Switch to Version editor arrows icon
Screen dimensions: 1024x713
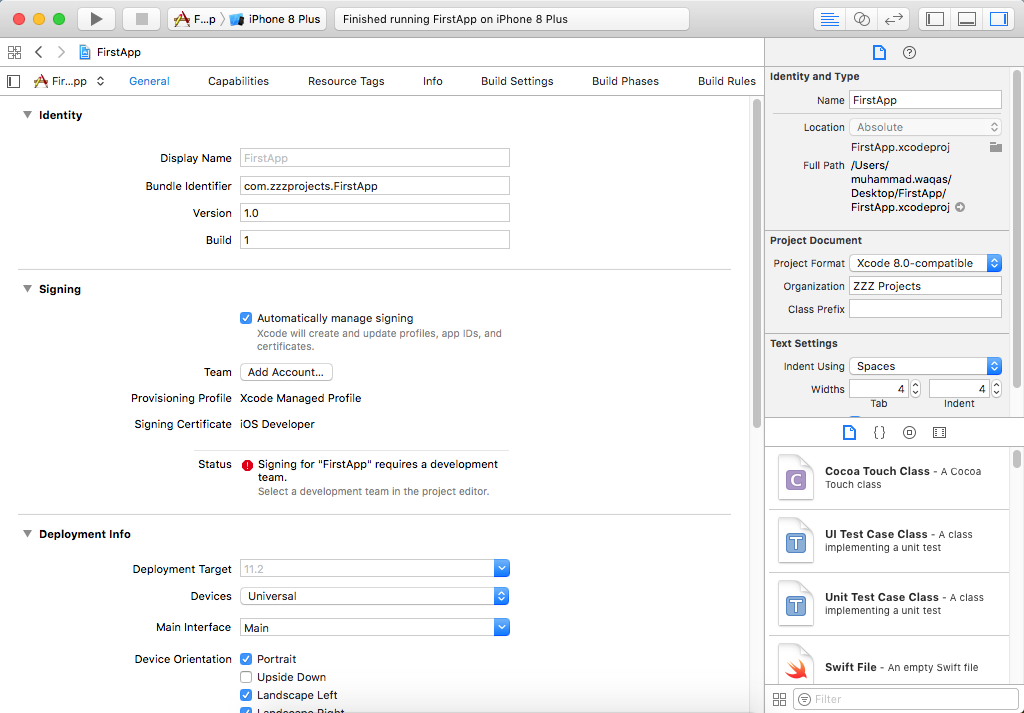pyautogui.click(x=893, y=19)
